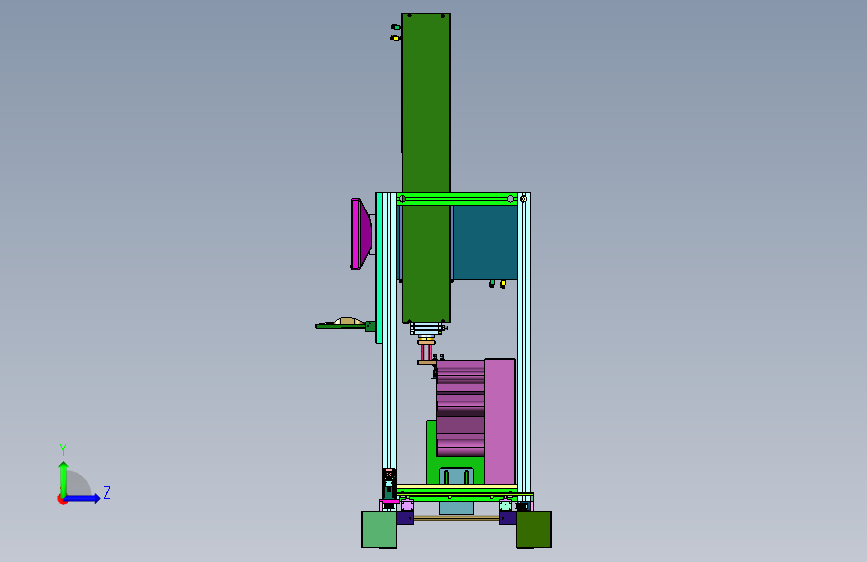867x562 pixels.
Task: Click the green Y axis arrow of triad
Action: coord(64,478)
